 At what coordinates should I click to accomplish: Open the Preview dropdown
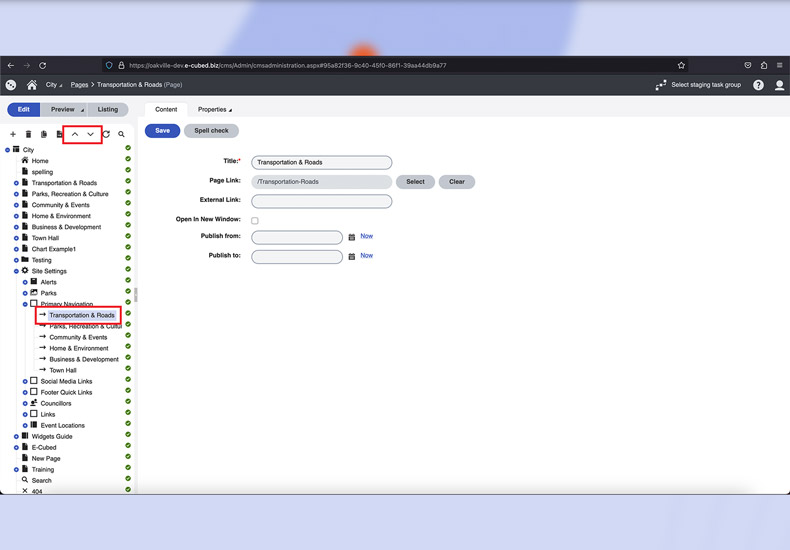(x=67, y=110)
